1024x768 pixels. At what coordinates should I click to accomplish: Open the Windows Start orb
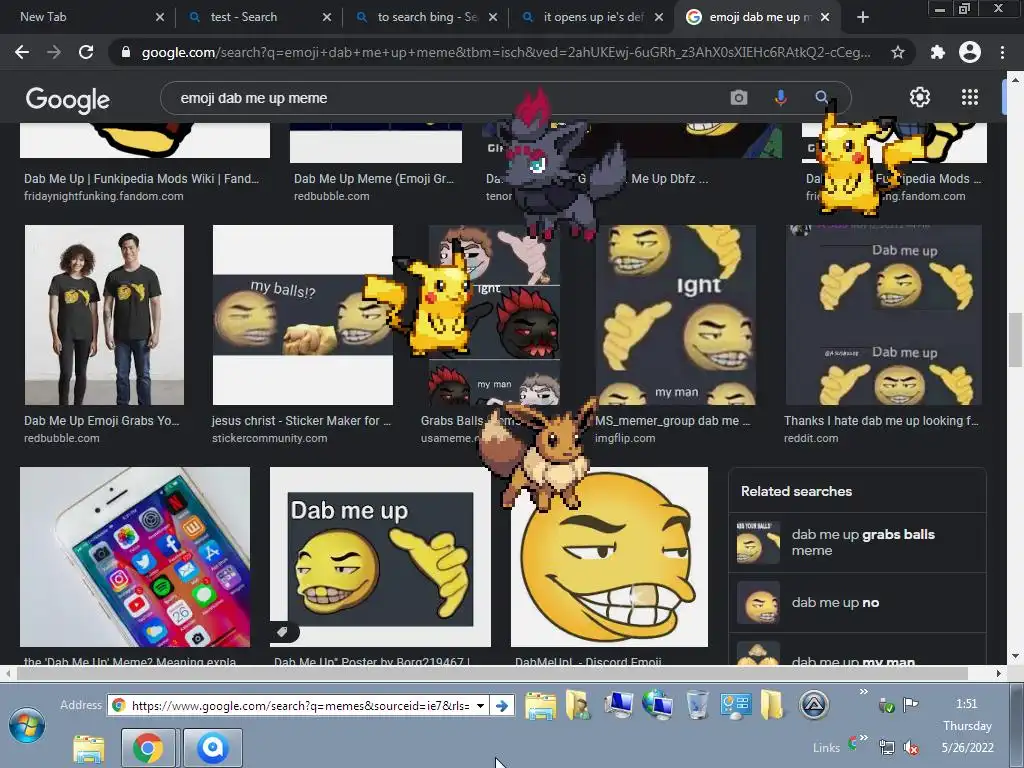(27, 726)
